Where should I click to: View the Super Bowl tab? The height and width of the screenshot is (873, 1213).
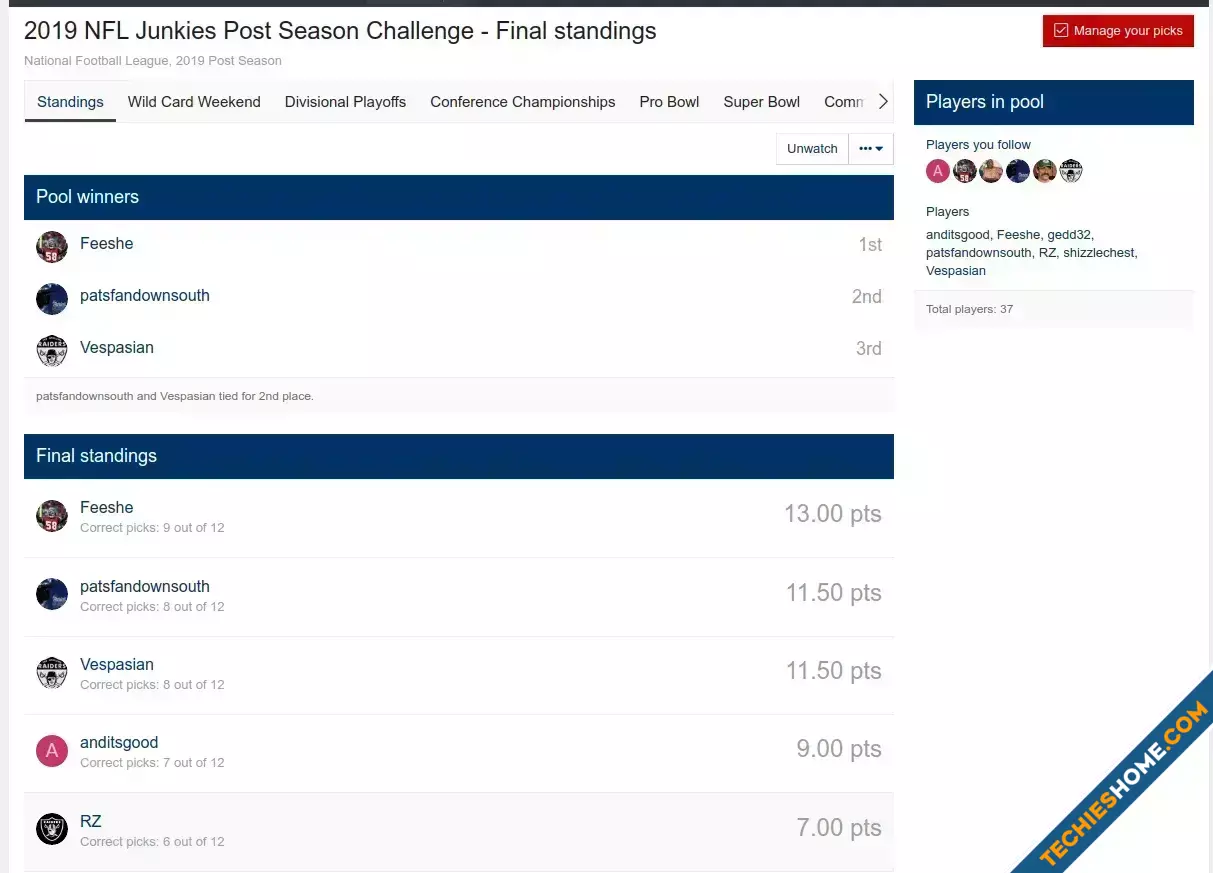[x=762, y=102]
